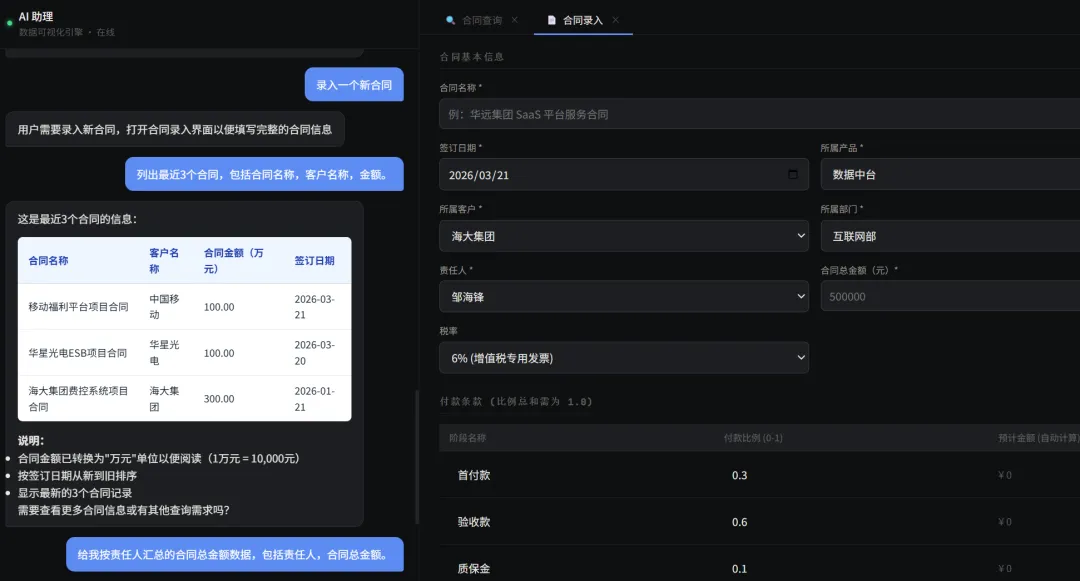This screenshot has width=1080, height=581.
Task: Select the 合同录入 tab
Action: click(585, 19)
